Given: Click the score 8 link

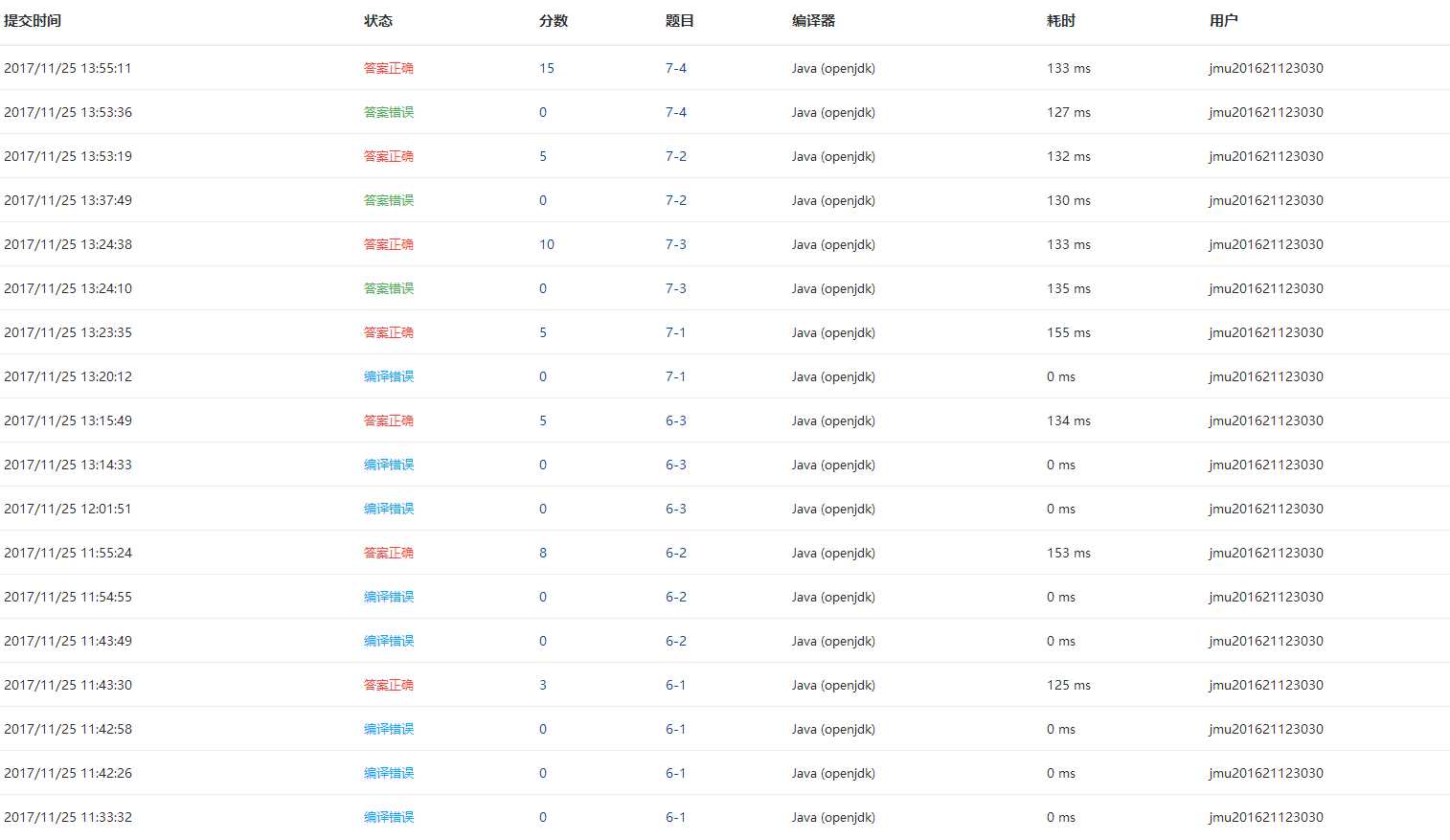Looking at the screenshot, I should (x=543, y=553).
